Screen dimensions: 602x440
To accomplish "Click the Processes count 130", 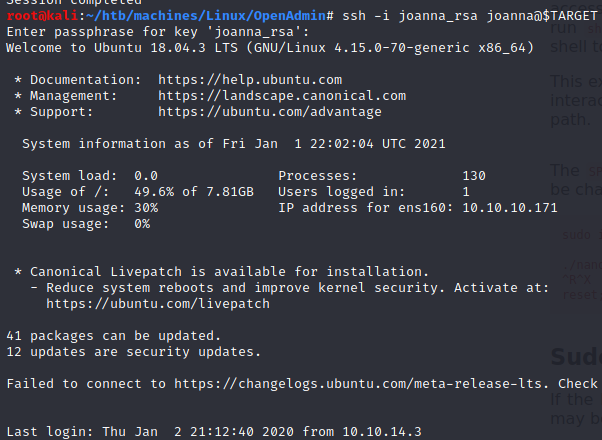I will pyautogui.click(x=474, y=176).
